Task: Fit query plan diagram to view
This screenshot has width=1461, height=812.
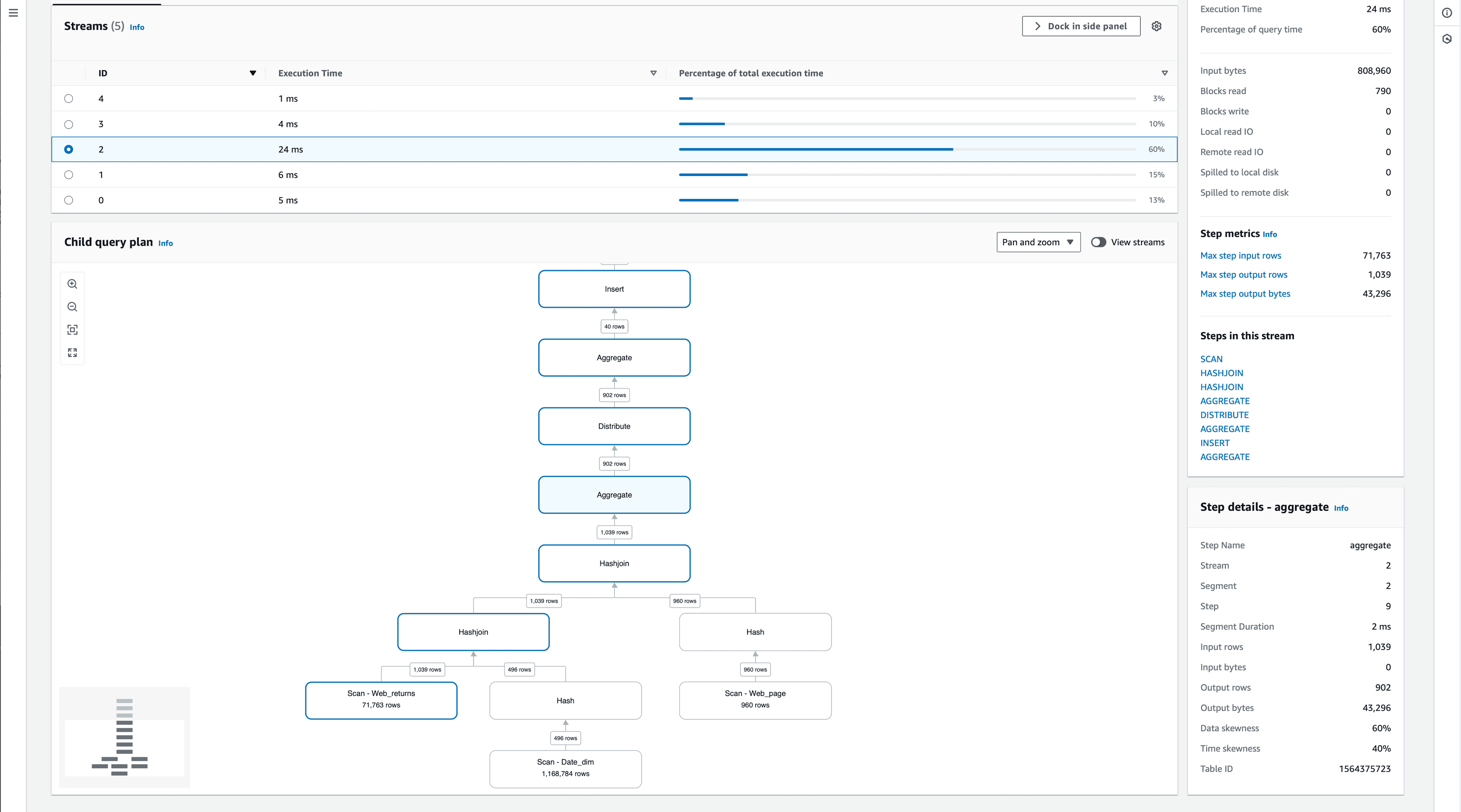Action: coord(72,329)
